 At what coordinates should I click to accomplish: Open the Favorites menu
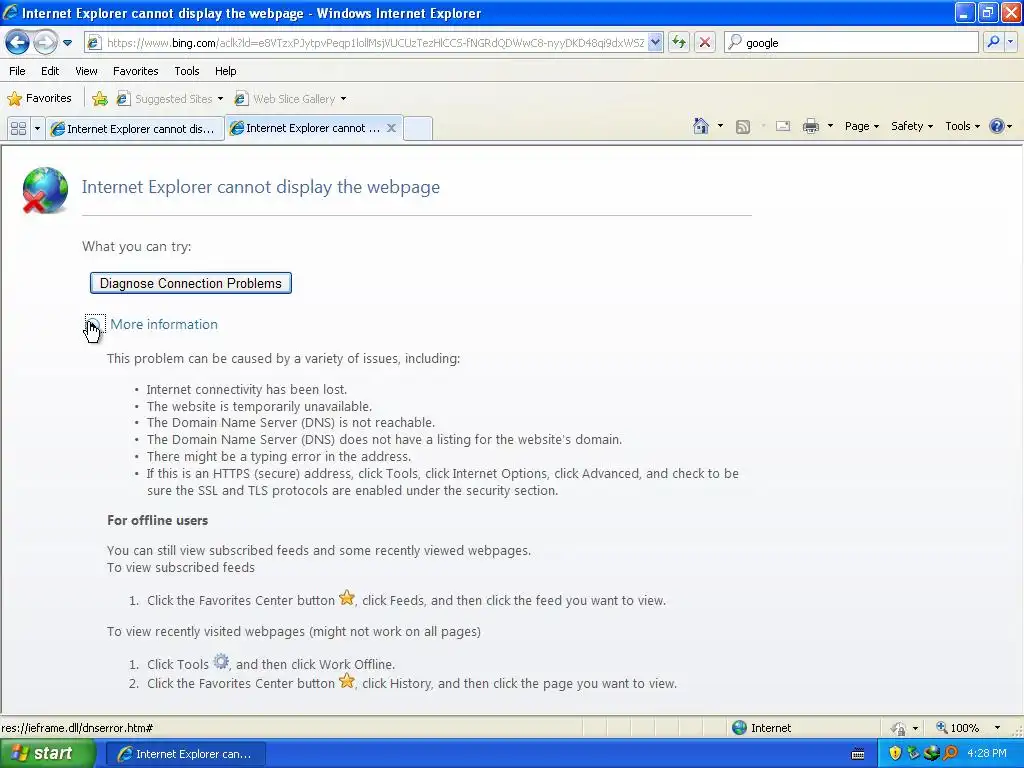pos(135,71)
